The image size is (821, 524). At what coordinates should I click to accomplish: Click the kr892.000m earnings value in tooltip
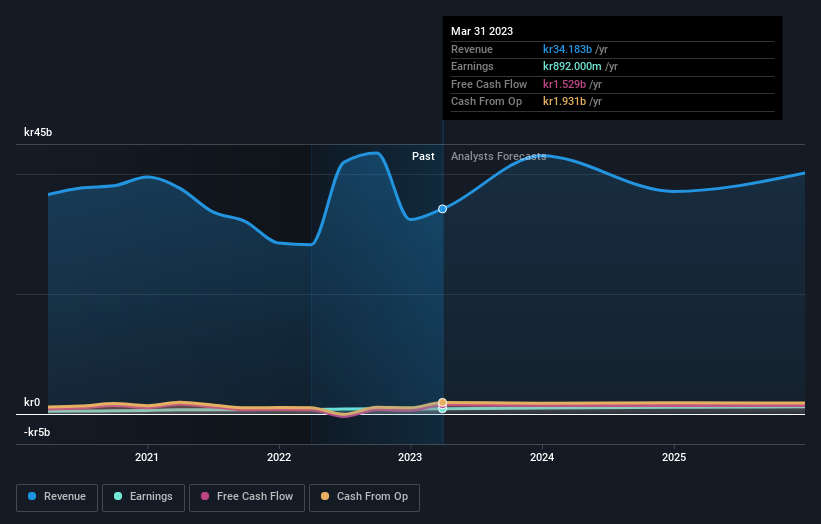pyautogui.click(x=572, y=66)
